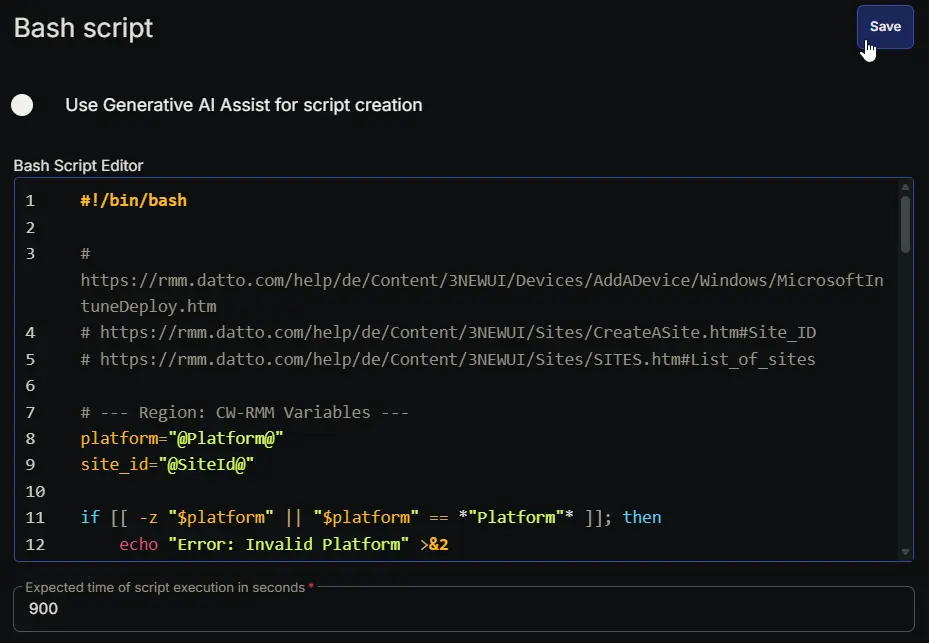929x643 pixels.
Task: Click the scroll down arrow in the editor
Action: point(906,552)
